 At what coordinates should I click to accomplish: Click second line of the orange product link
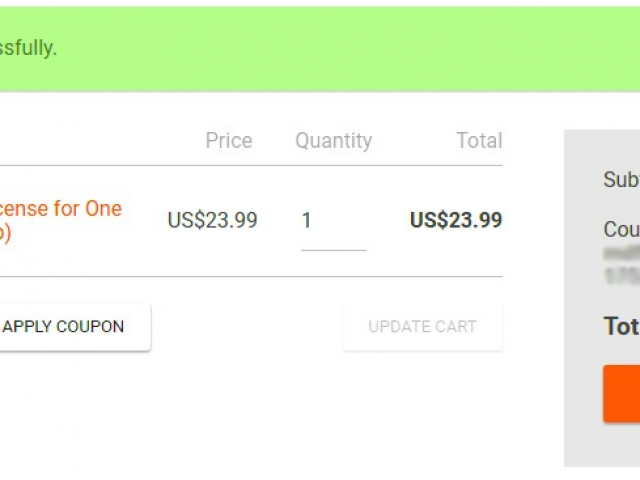pyautogui.click(x=5, y=233)
